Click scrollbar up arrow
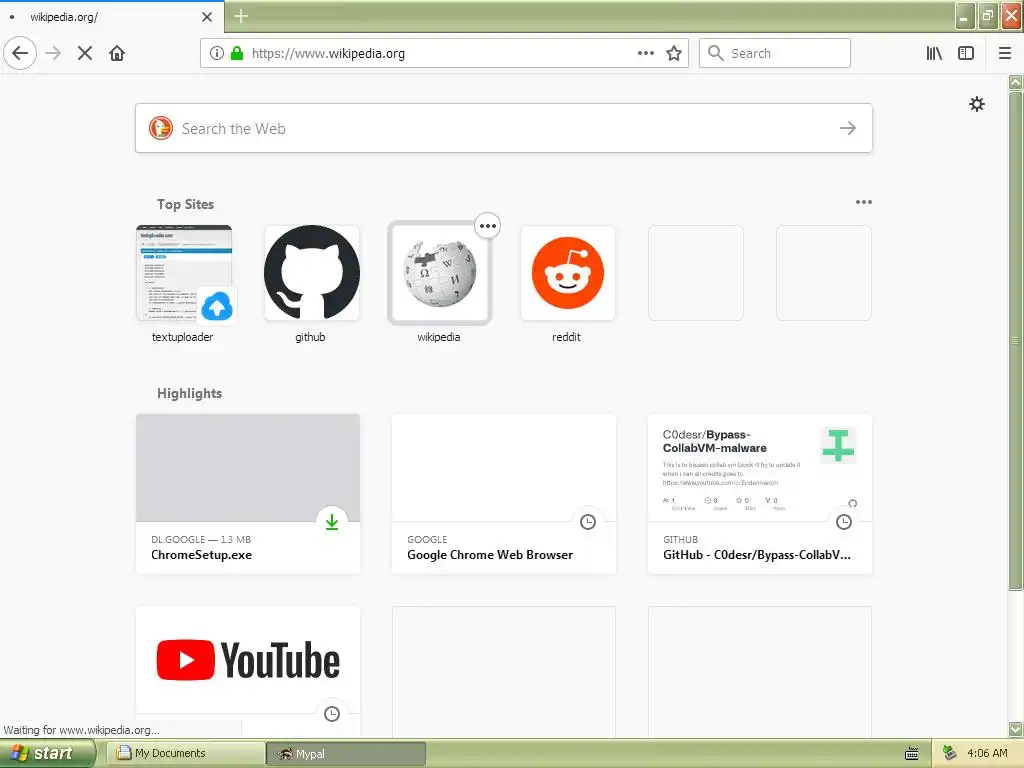 1016,82
